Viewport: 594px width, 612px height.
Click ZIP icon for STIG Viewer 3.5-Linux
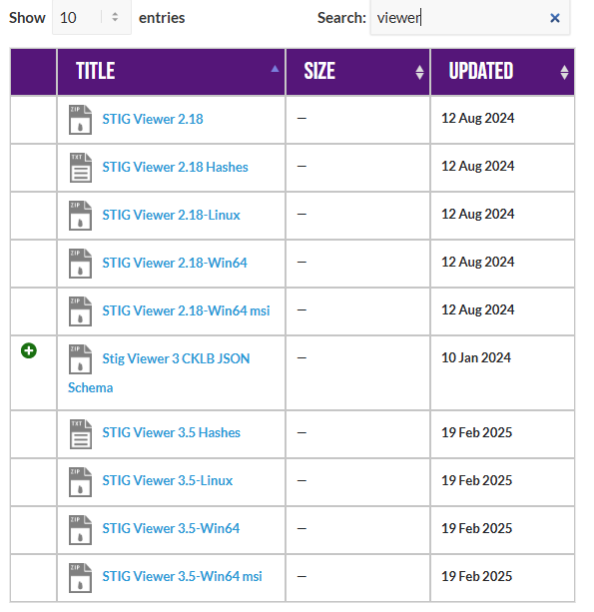tap(80, 482)
